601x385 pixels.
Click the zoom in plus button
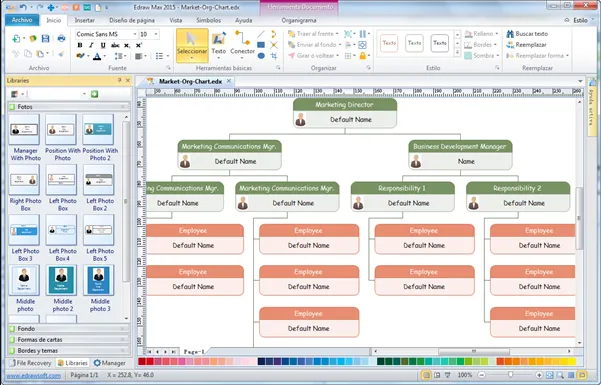coord(539,375)
